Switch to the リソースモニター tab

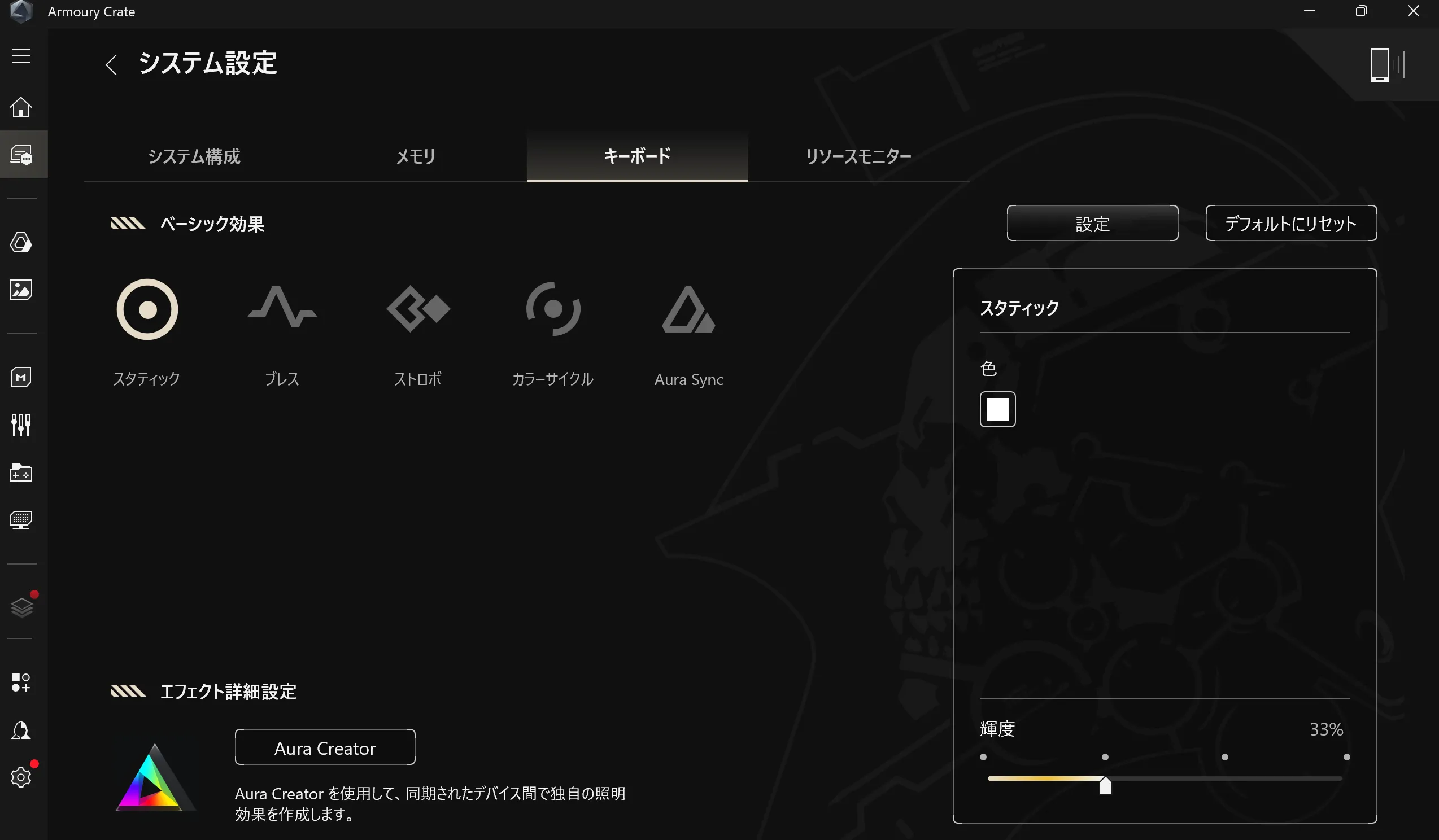pyautogui.click(x=858, y=156)
